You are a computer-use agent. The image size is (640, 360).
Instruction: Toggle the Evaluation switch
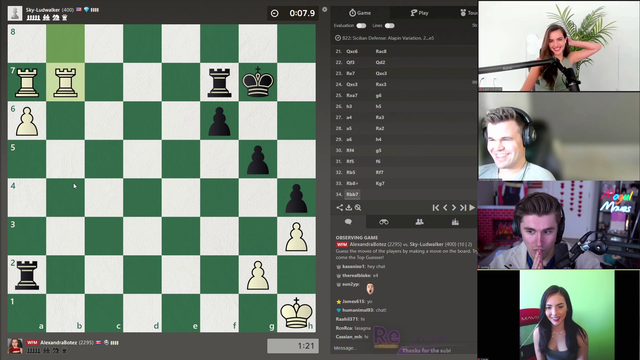[361, 25]
